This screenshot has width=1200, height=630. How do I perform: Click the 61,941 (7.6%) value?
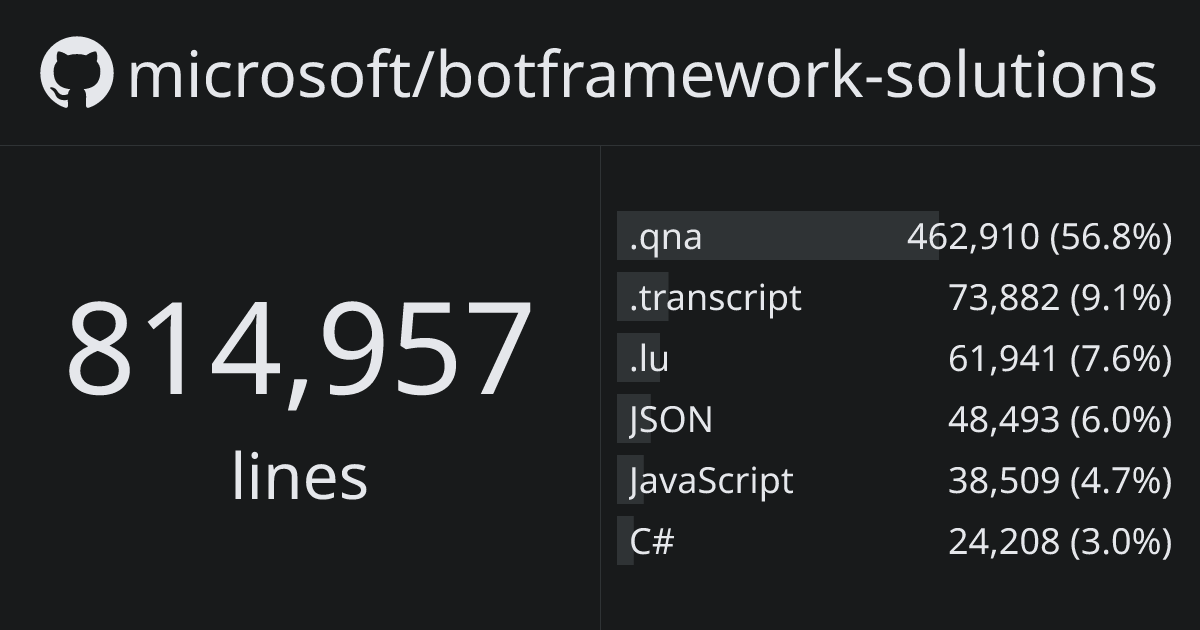pos(1060,358)
